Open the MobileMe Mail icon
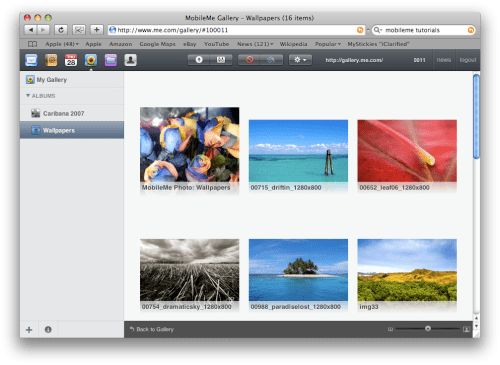Image resolution: width=500 pixels, height=365 pixels. [31, 60]
